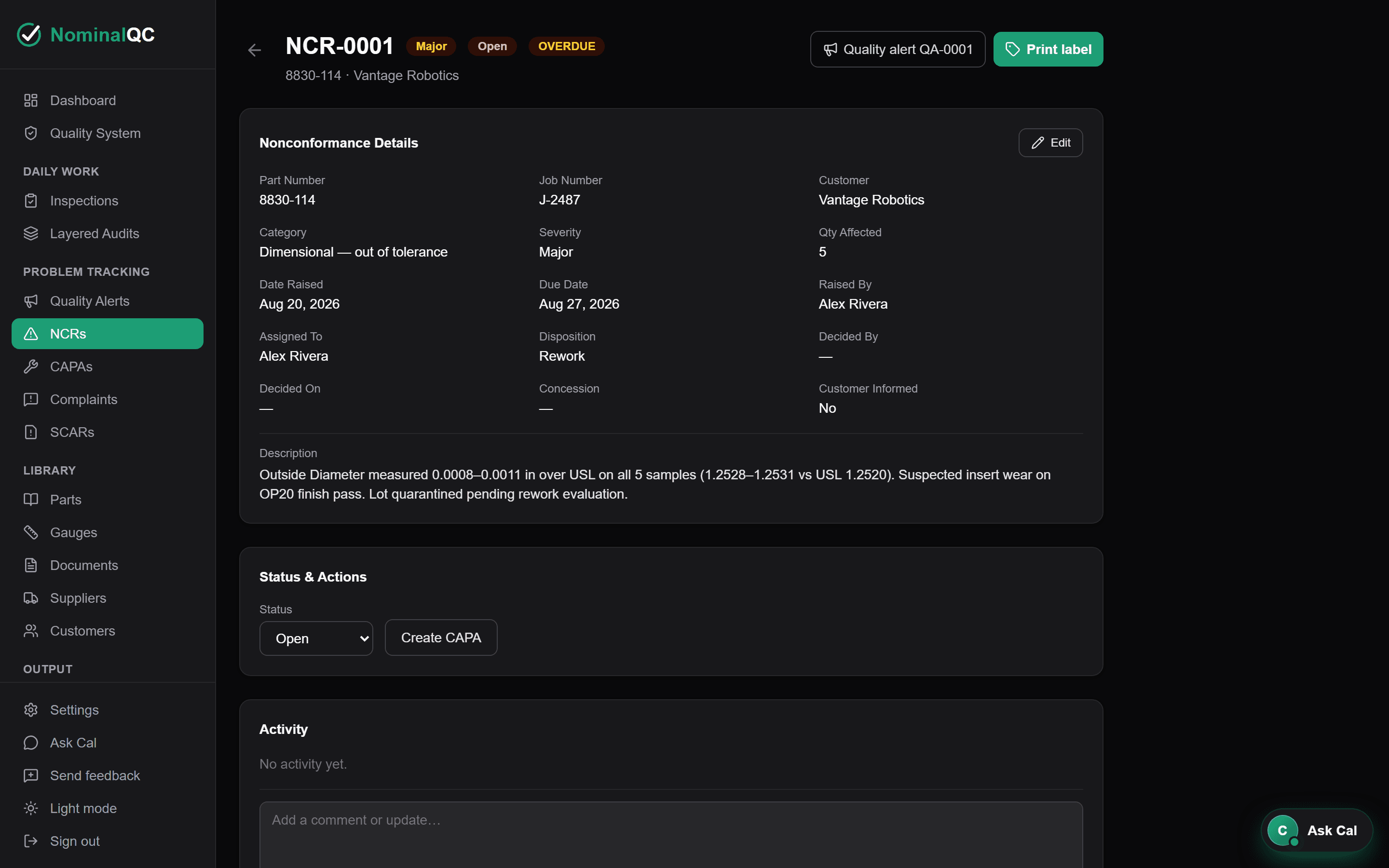The image size is (1389, 868).
Task: Click the Parts book icon
Action: (31, 500)
